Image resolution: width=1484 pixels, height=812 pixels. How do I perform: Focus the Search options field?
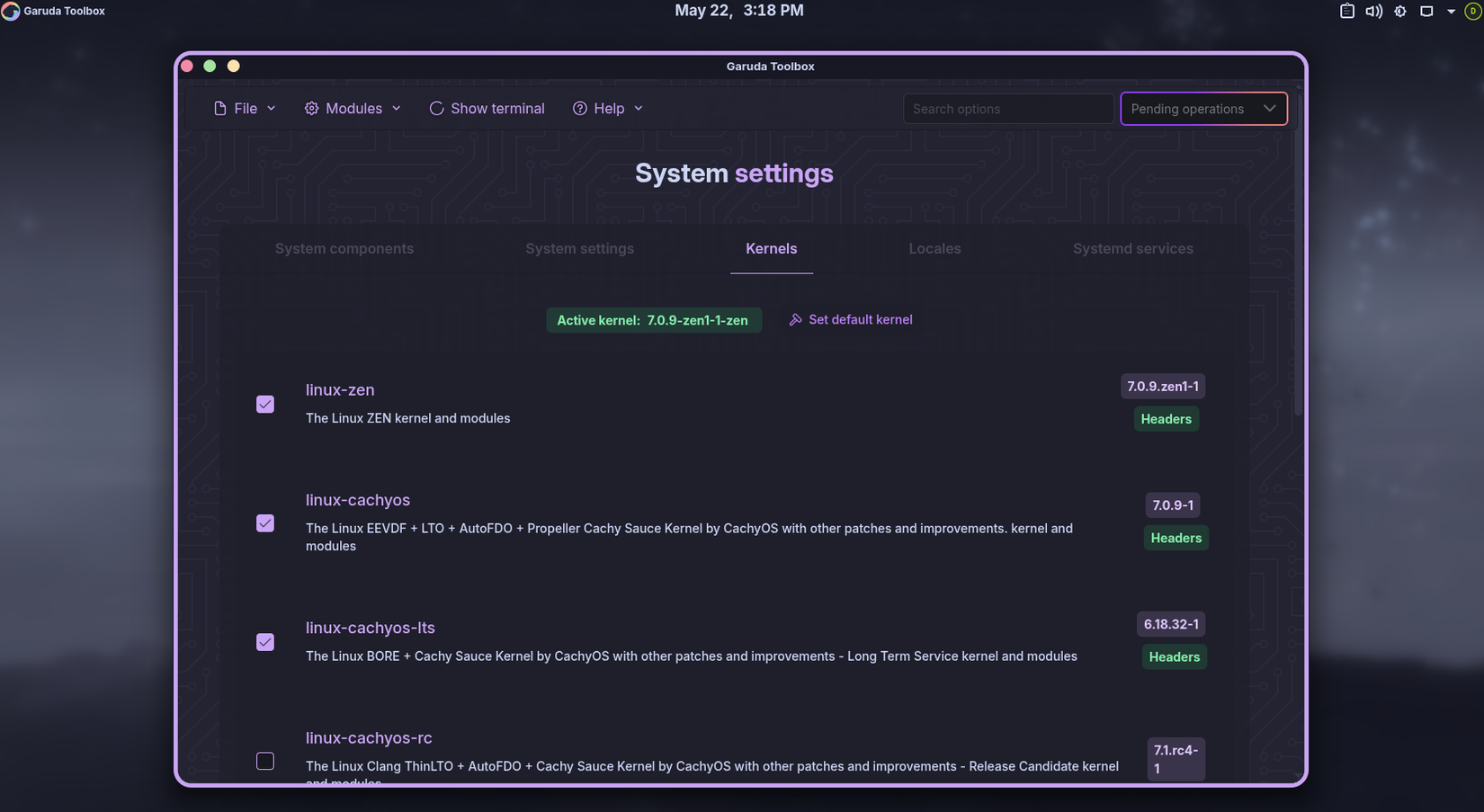tap(1007, 109)
